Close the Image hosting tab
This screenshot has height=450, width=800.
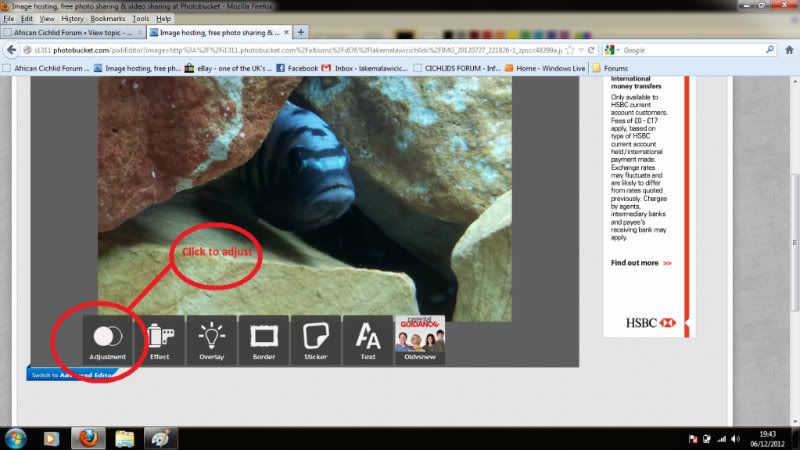286,33
